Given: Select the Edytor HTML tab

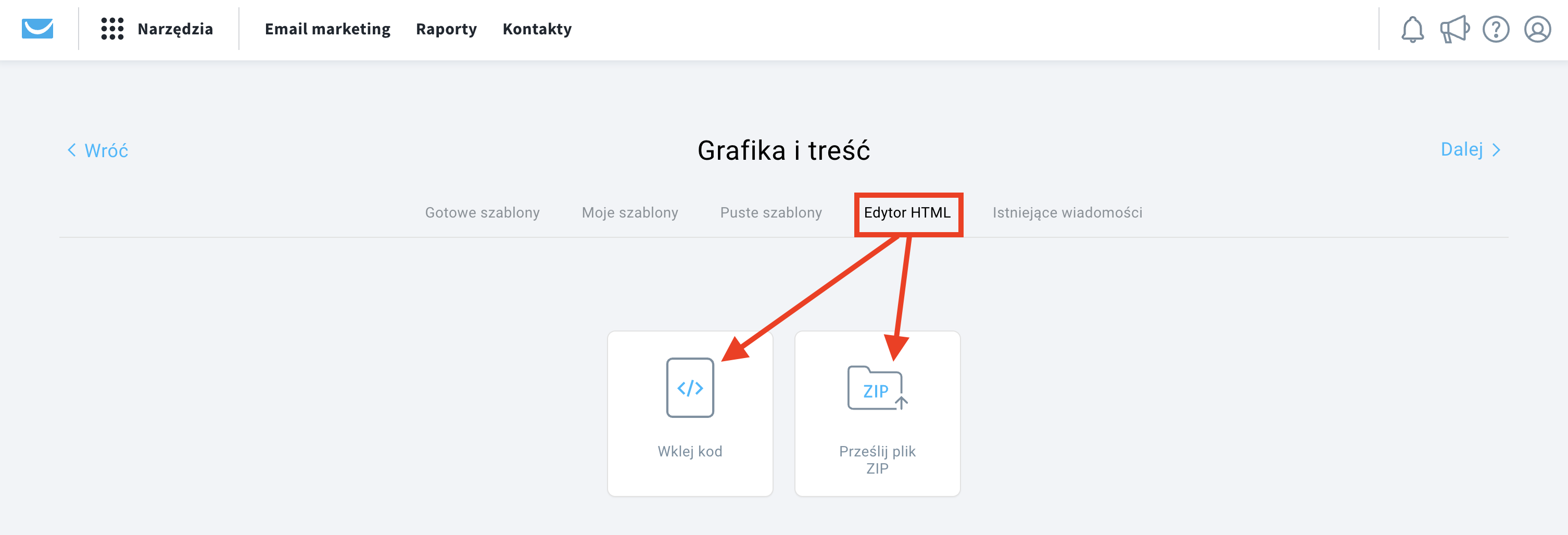Looking at the screenshot, I should (x=907, y=212).
